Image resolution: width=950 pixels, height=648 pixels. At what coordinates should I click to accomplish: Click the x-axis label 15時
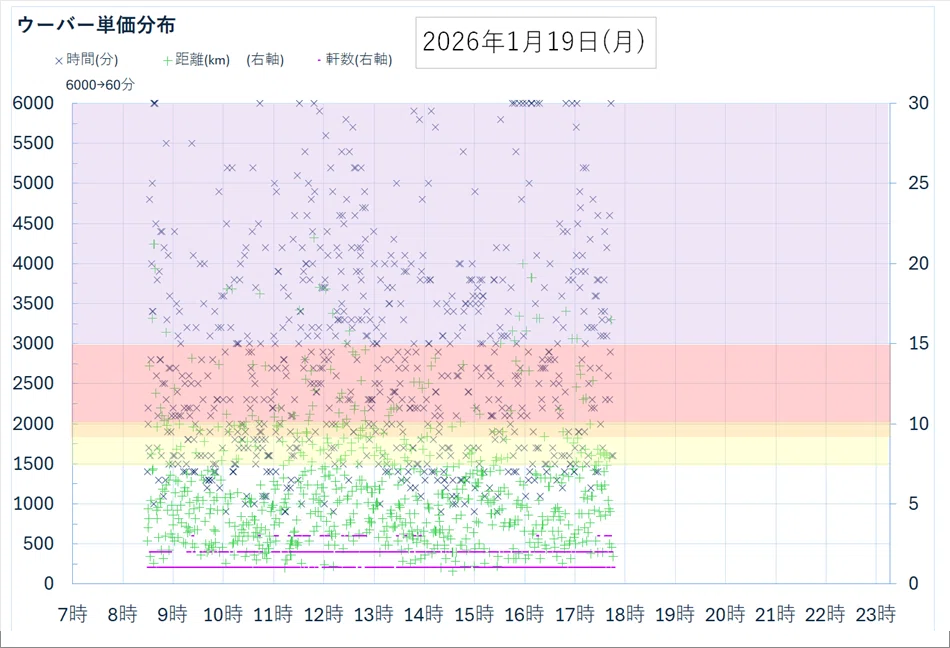click(x=474, y=615)
